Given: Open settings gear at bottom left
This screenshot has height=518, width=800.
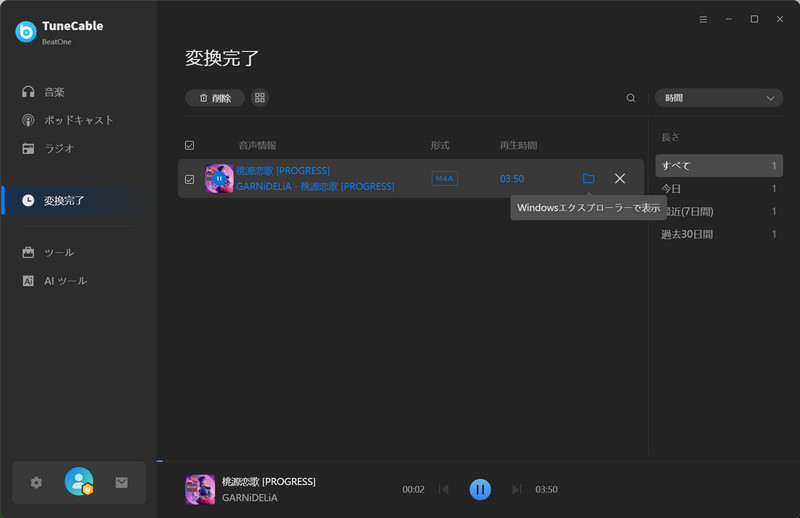Looking at the screenshot, I should pyautogui.click(x=36, y=482).
